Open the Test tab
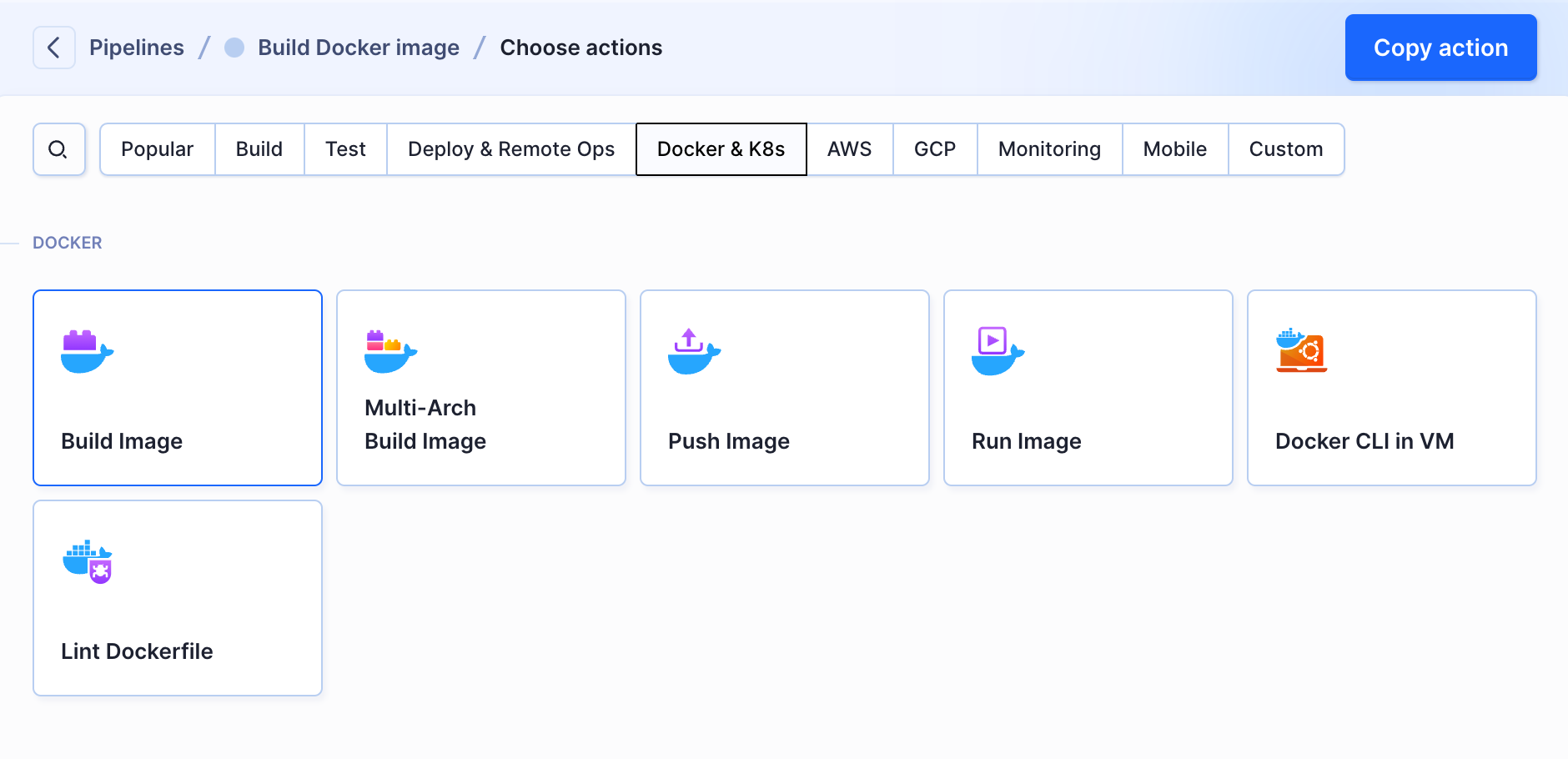 pyautogui.click(x=345, y=149)
